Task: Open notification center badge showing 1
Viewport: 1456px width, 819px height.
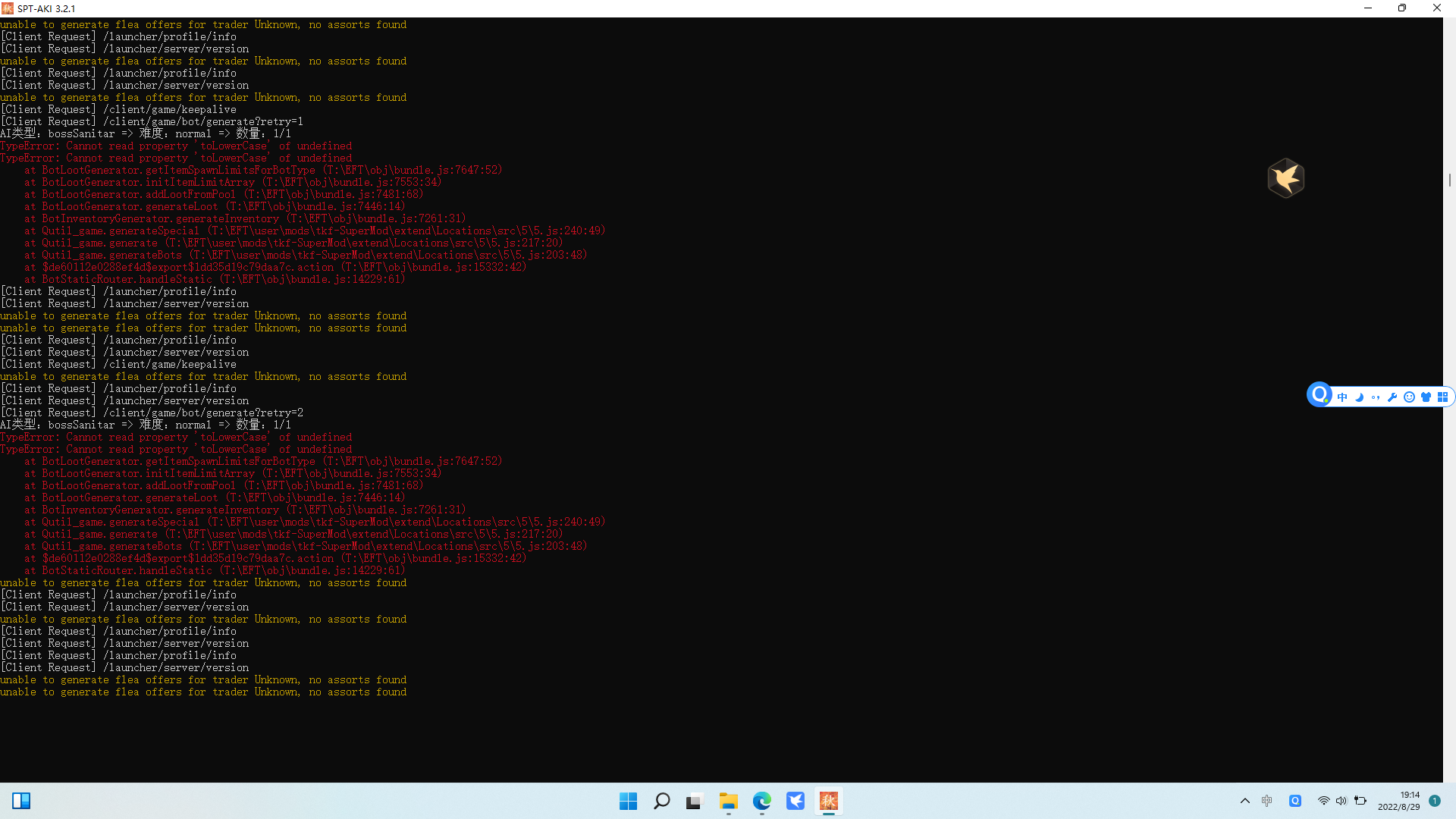Action: coord(1435,801)
